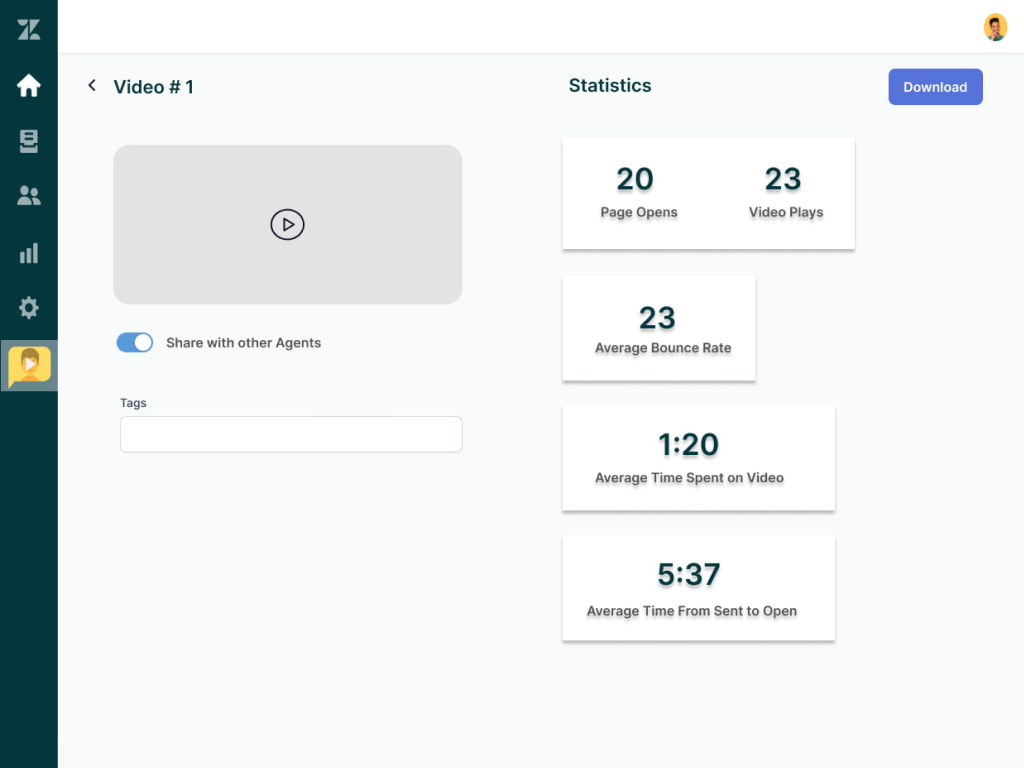Select the Average Bounce Rate card
Screen dimensions: 1024x768
(659, 329)
